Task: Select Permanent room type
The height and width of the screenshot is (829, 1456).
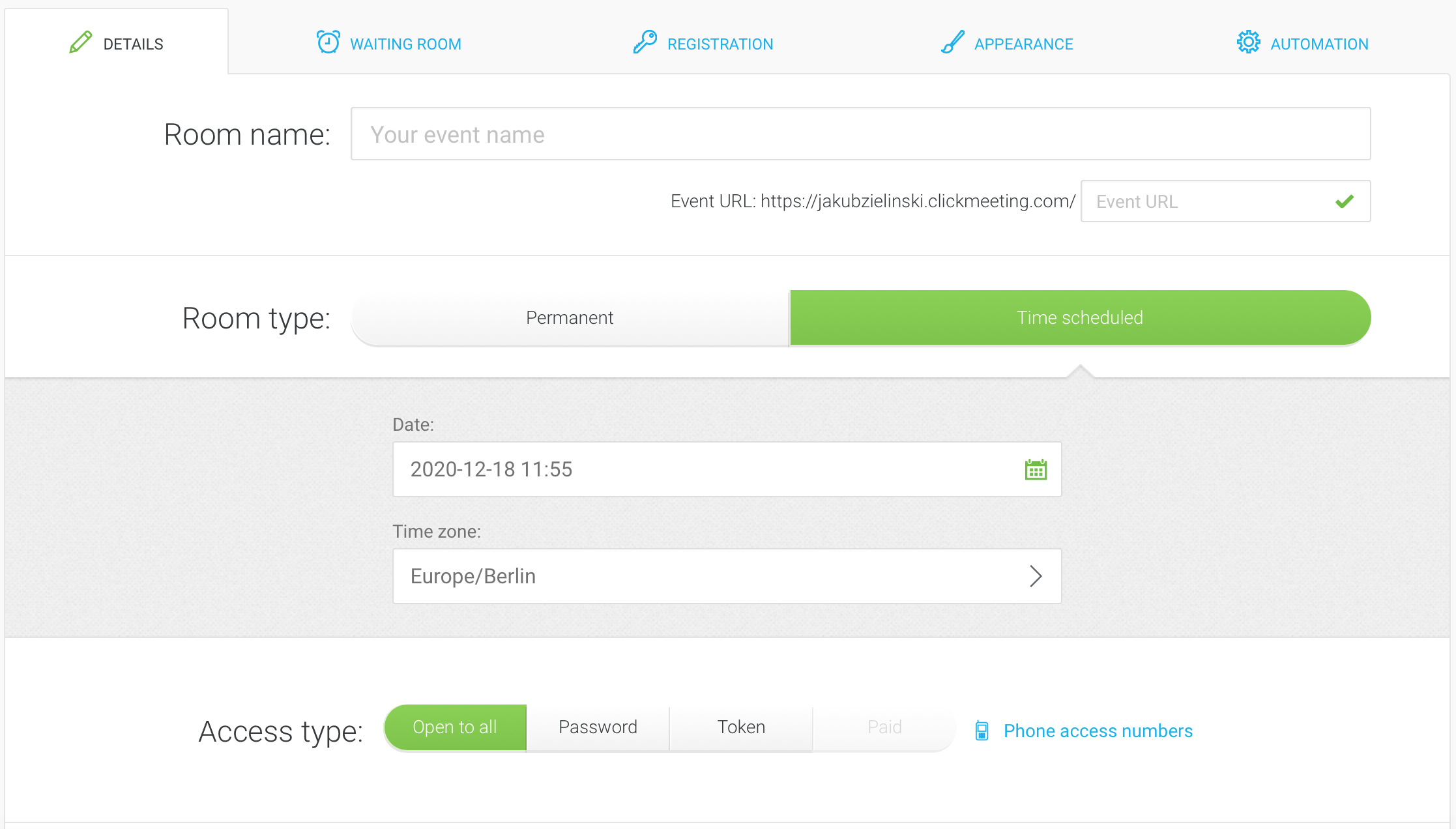Action: click(570, 317)
